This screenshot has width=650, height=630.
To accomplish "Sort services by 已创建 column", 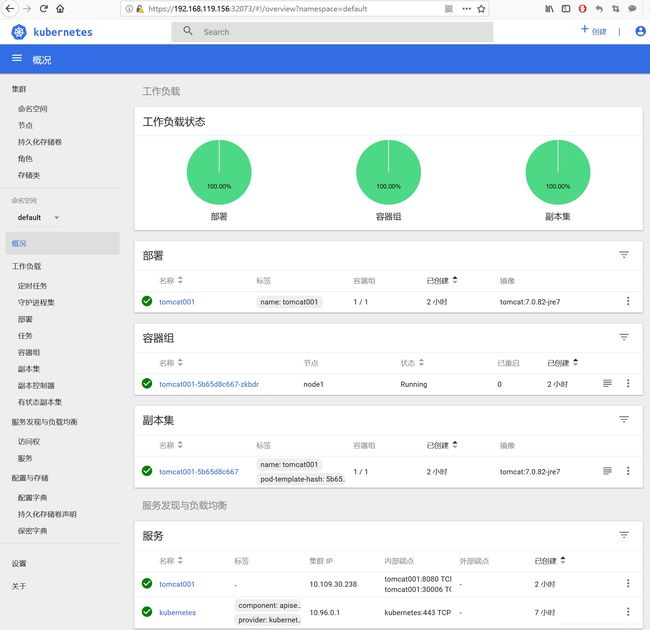I will (x=550, y=561).
